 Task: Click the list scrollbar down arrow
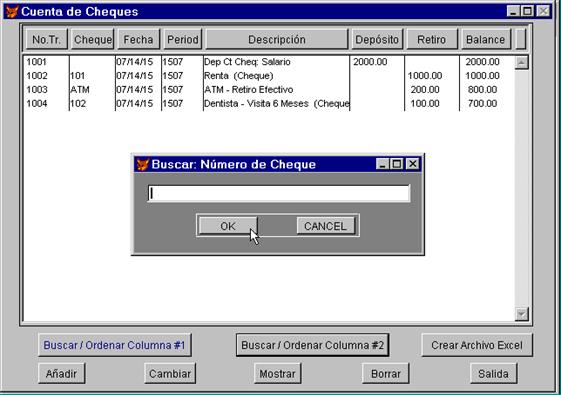(x=522, y=314)
